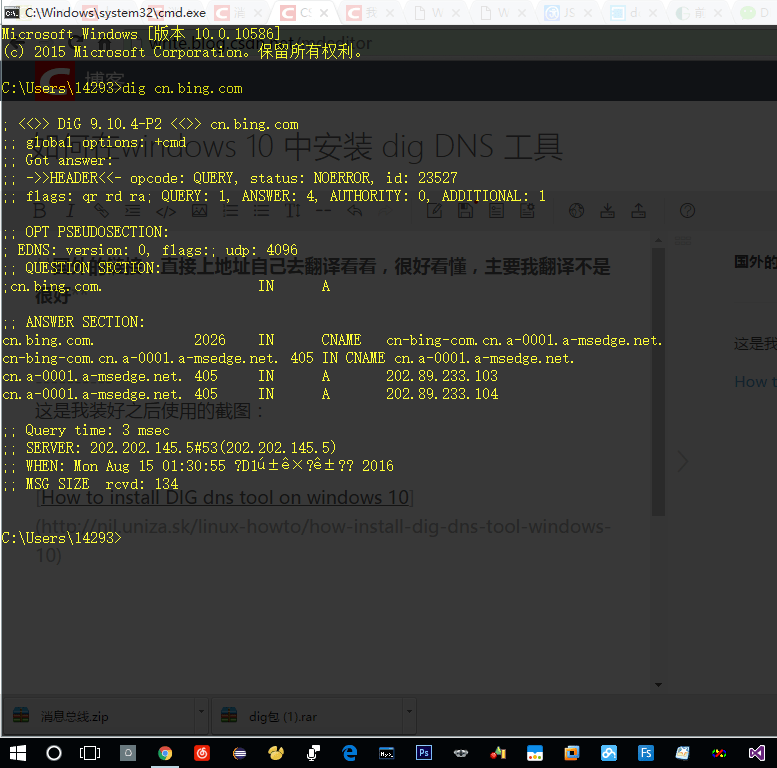Expand options arrow for dig包 (1).rar download

point(409,712)
